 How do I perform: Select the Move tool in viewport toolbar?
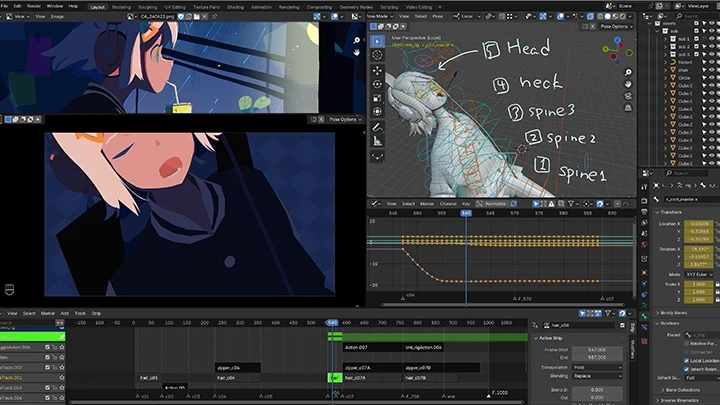[x=377, y=71]
